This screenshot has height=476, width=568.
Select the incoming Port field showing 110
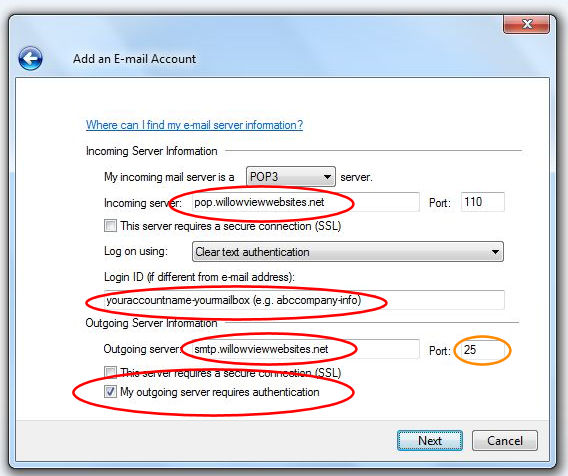point(482,202)
